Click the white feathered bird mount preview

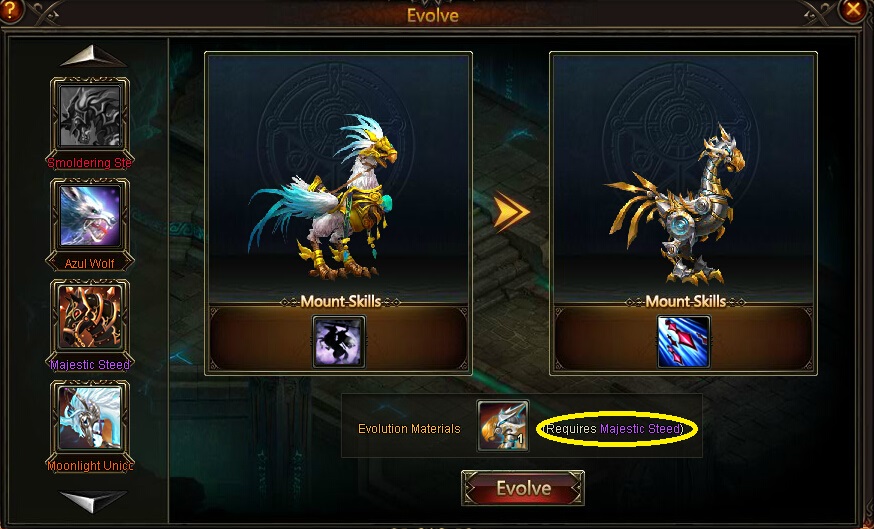[325, 198]
